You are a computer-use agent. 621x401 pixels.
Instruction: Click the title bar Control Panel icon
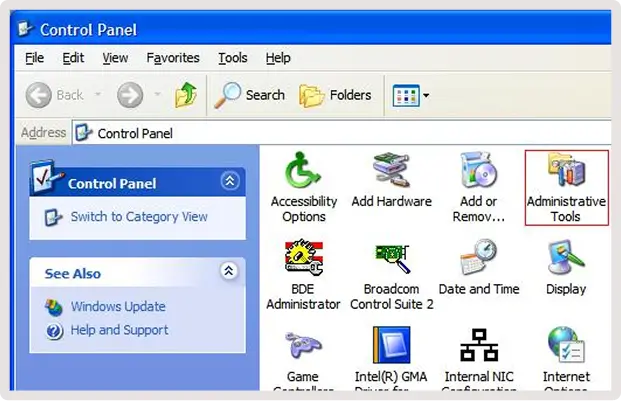[26, 29]
